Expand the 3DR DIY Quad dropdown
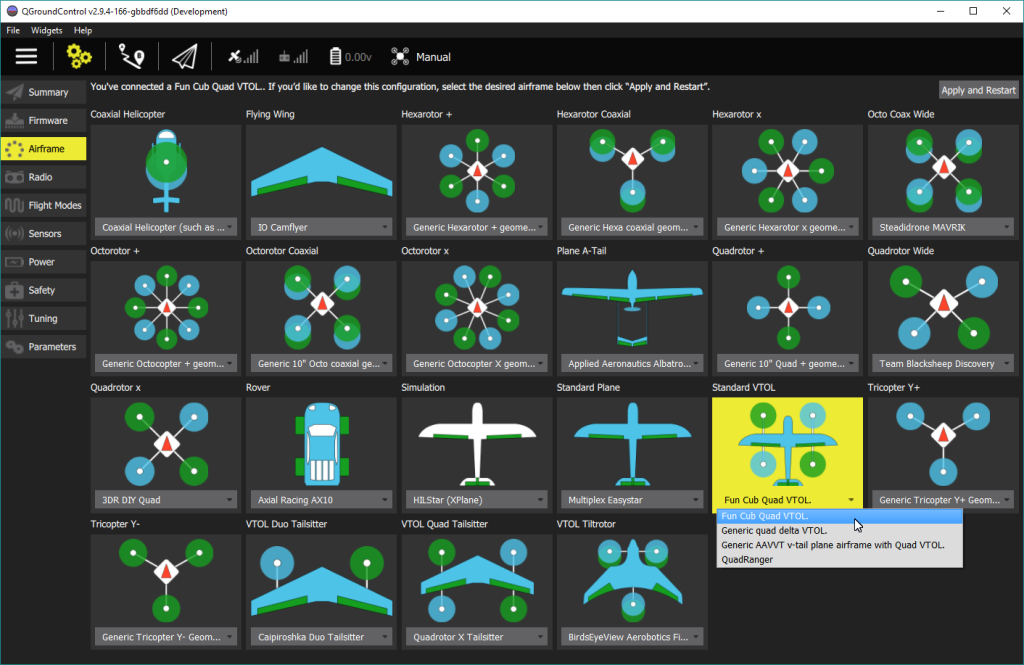The height and width of the screenshot is (665, 1024). [166, 500]
